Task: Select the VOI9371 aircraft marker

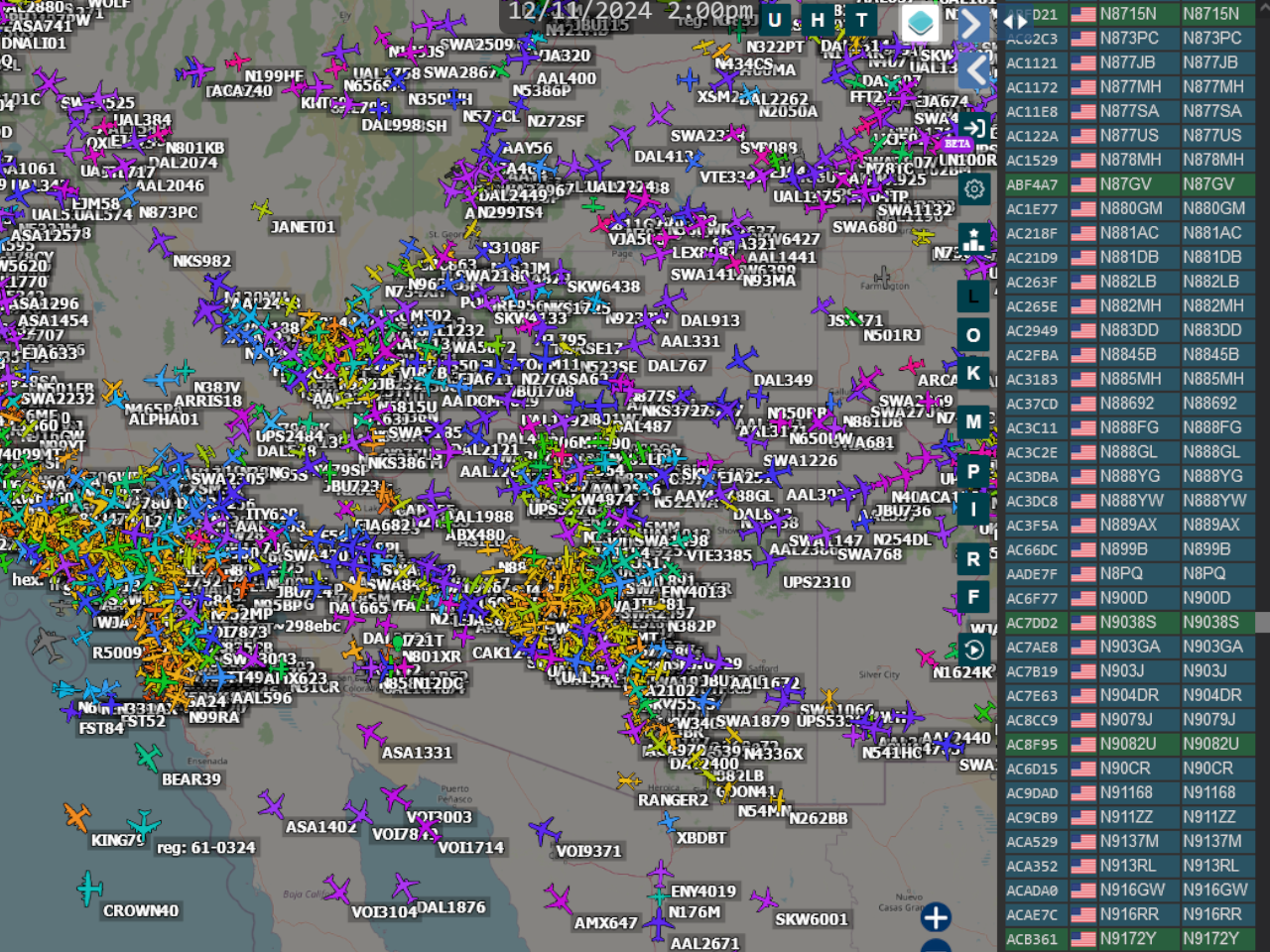Action: 544,830
